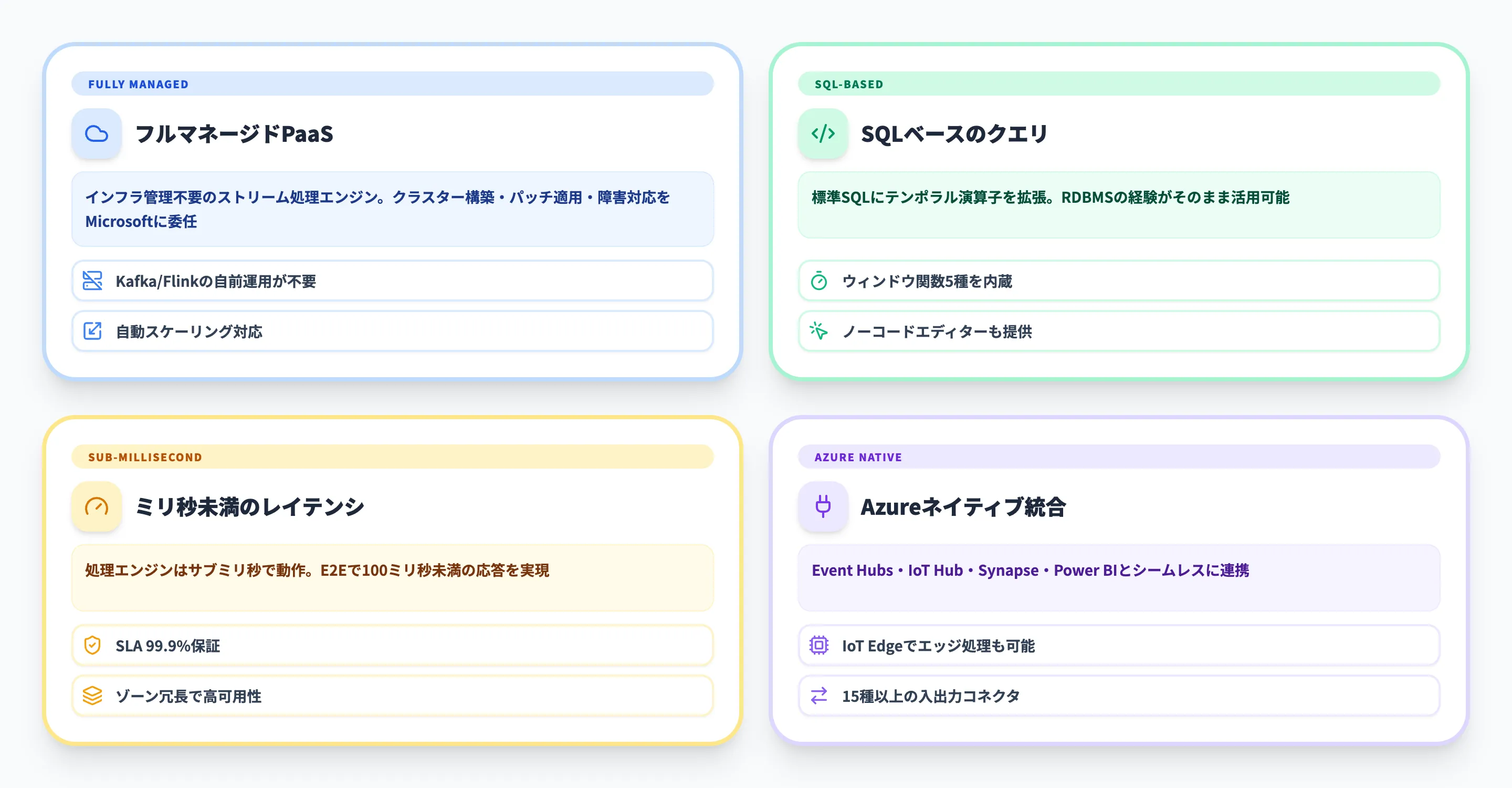Viewport: 1512px width, 788px height.
Task: Click the plug icon beside Azureネイティブ統合
Action: (822, 507)
